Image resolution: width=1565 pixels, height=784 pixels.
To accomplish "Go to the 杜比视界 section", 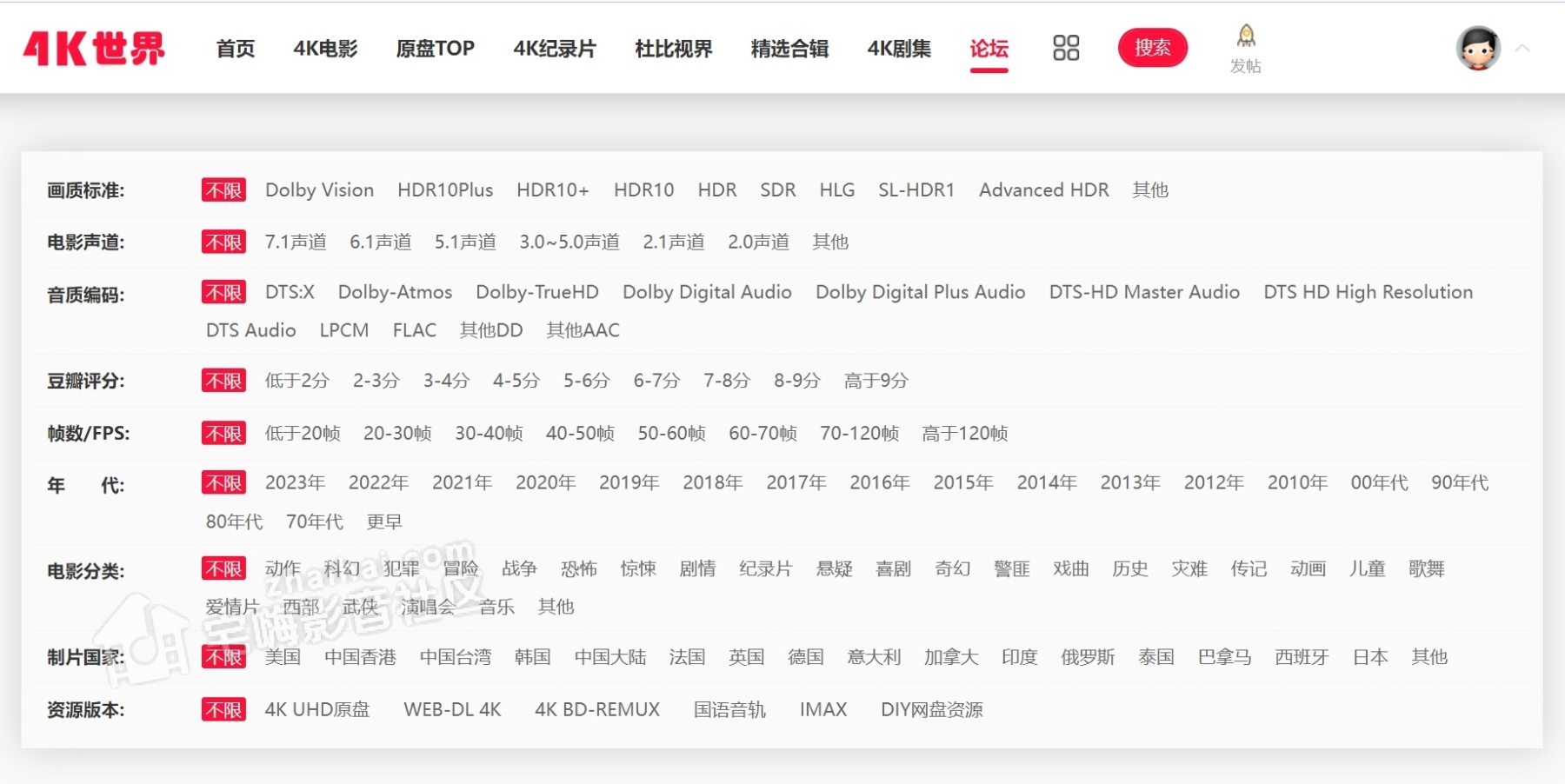I will [674, 50].
